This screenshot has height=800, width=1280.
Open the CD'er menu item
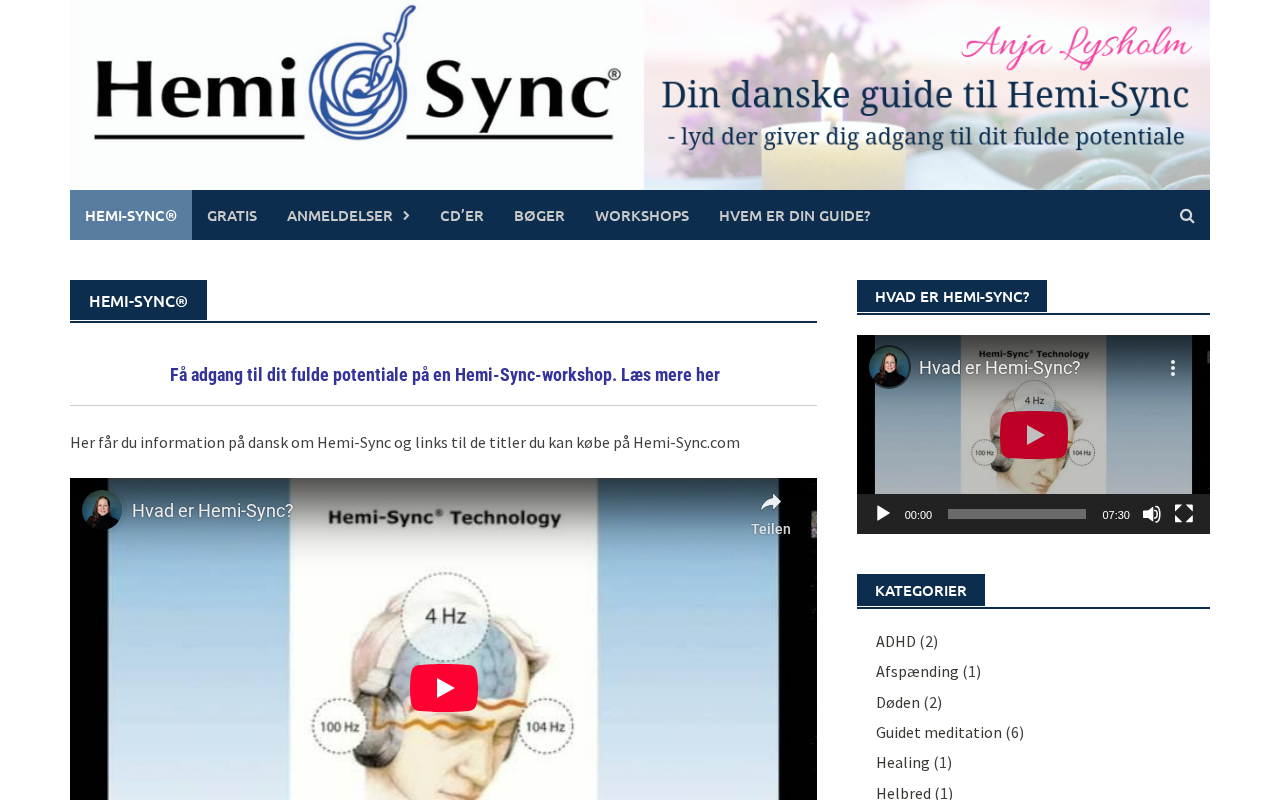[462, 215]
